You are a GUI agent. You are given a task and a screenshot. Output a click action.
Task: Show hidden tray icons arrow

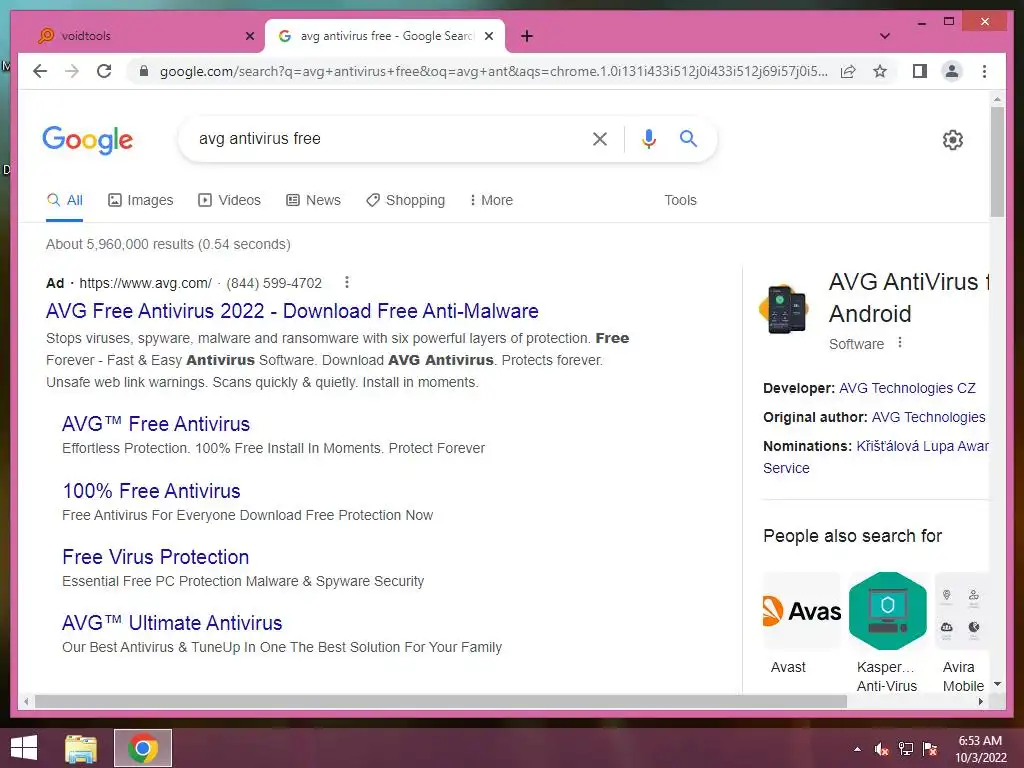[x=857, y=749]
